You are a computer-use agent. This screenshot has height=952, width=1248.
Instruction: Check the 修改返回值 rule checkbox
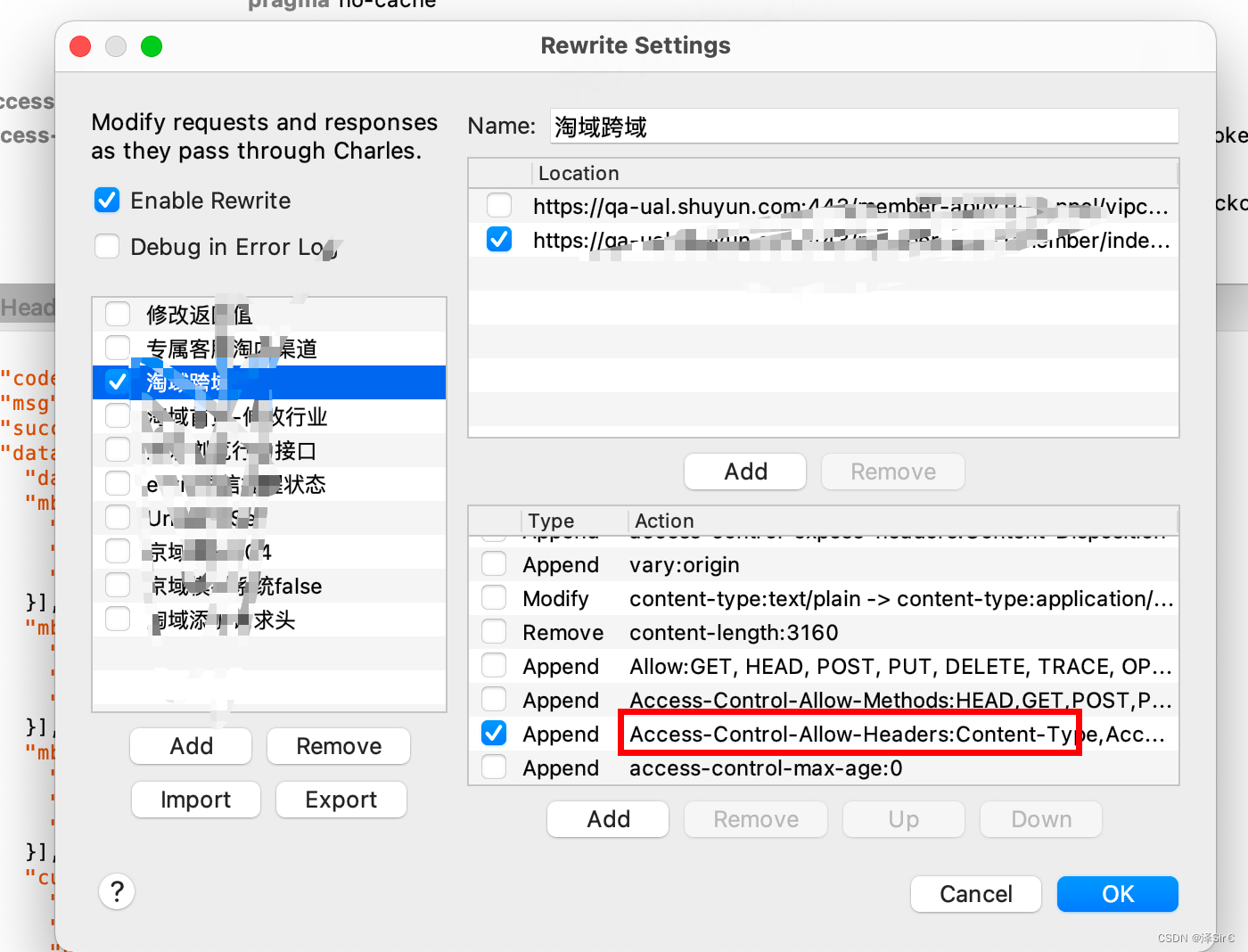(x=117, y=314)
